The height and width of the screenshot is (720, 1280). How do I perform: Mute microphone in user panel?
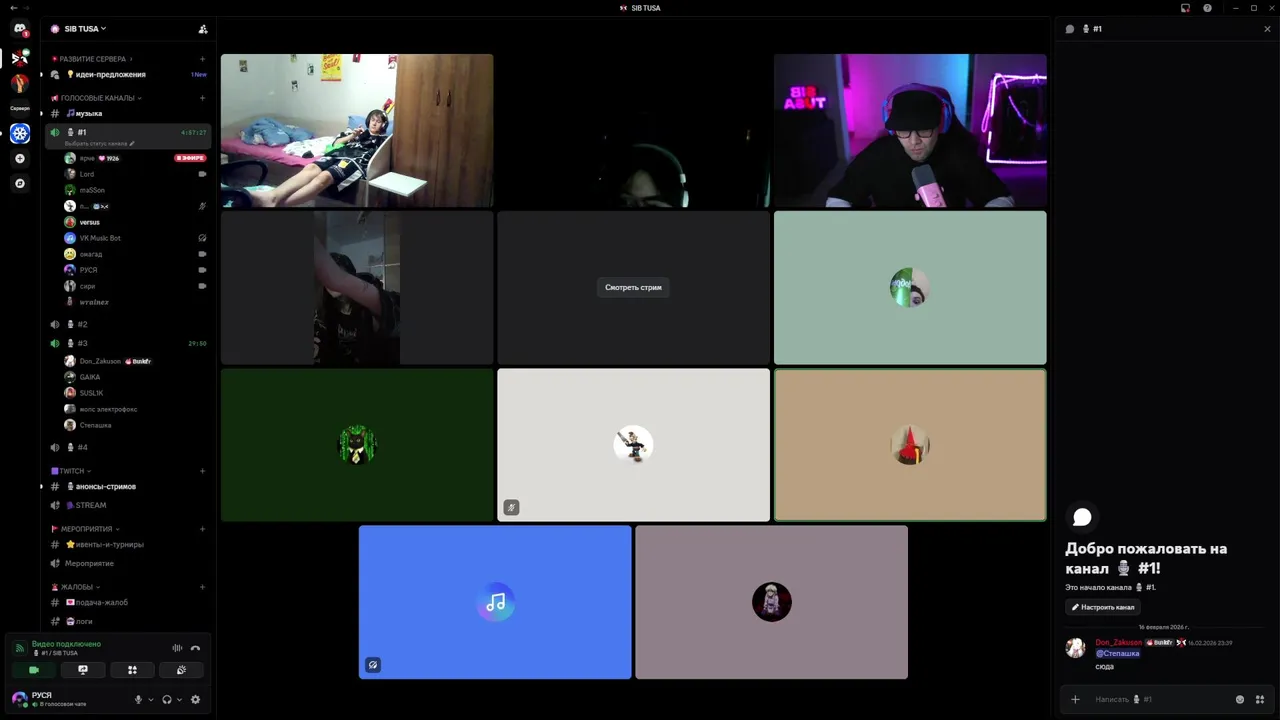(x=138, y=699)
